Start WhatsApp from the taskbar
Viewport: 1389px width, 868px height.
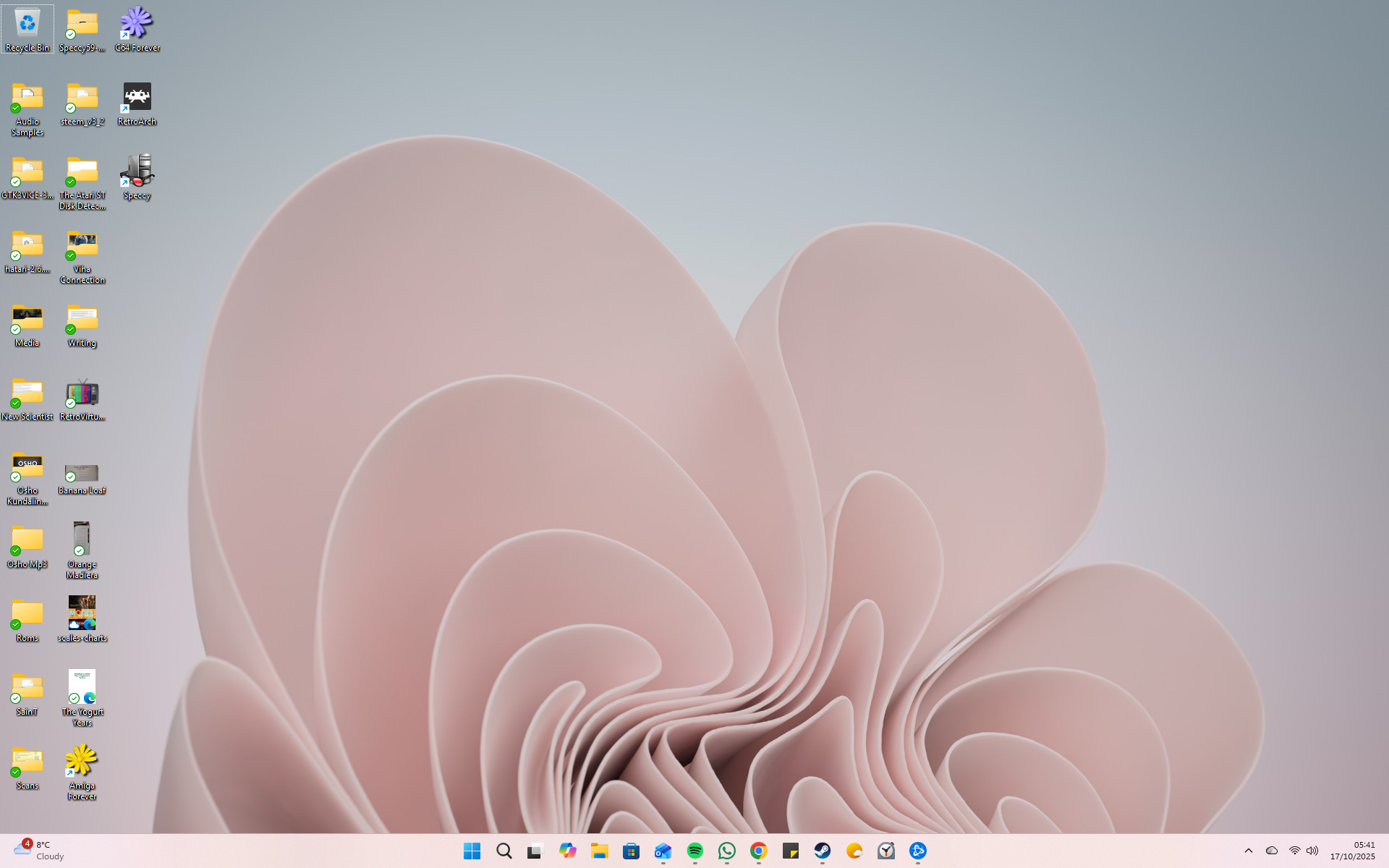pos(726,851)
